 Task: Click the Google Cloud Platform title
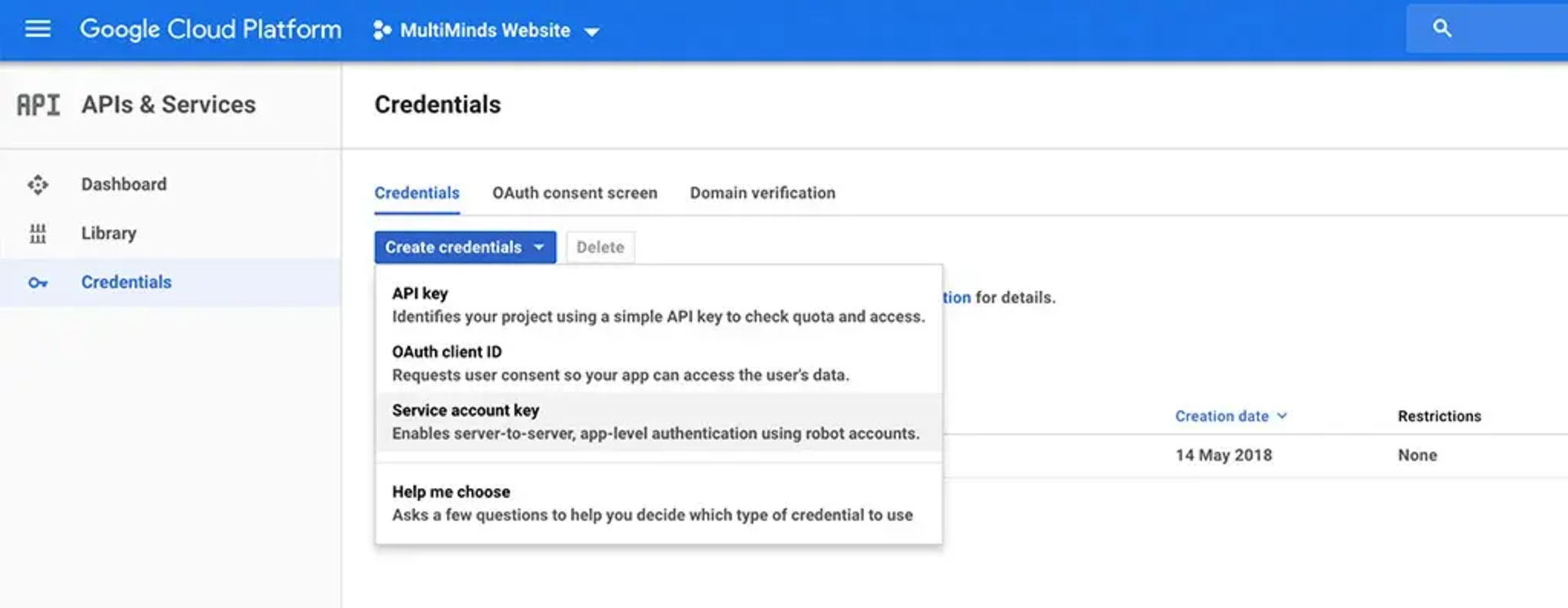tap(211, 29)
